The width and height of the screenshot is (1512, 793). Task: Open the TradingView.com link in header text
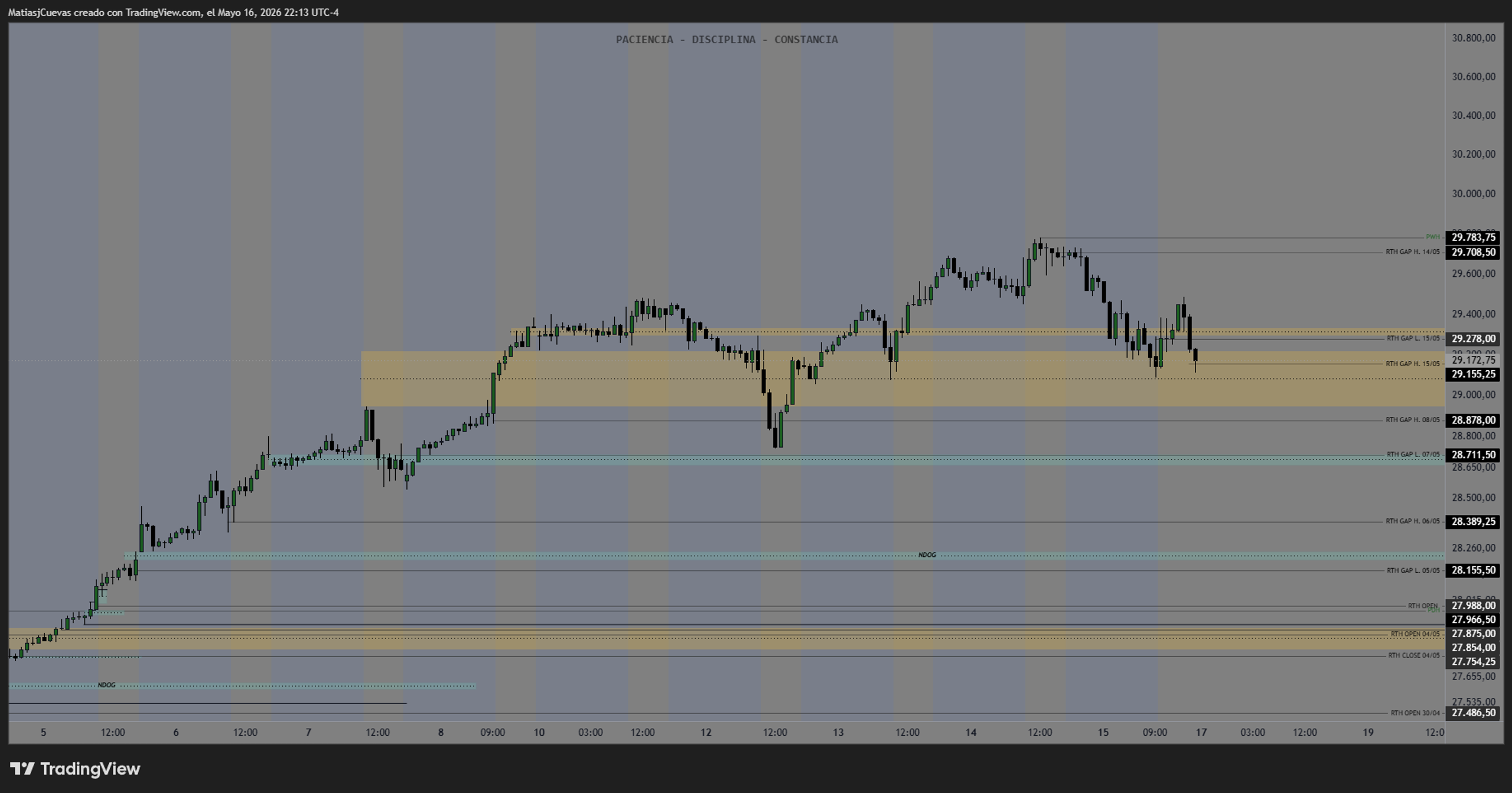(163, 12)
